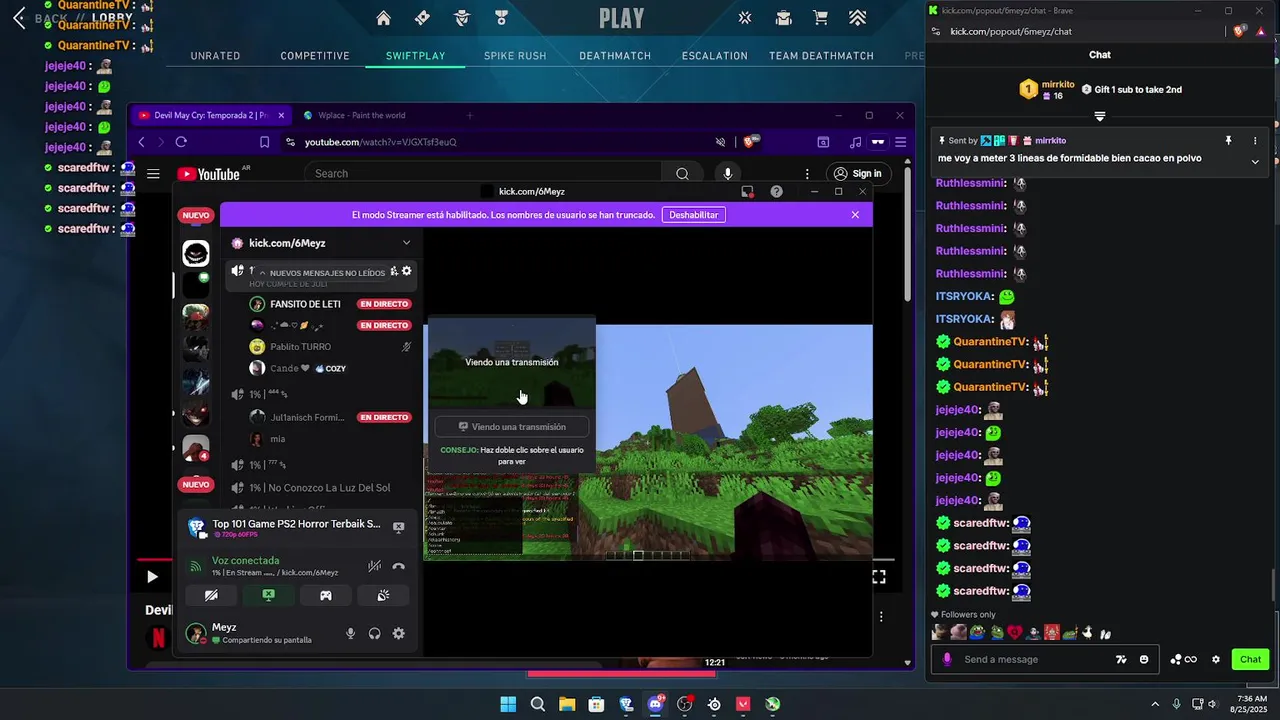Click Brave Shields icon in kick chat window
Viewport: 1280px width, 720px height.
[1240, 31]
